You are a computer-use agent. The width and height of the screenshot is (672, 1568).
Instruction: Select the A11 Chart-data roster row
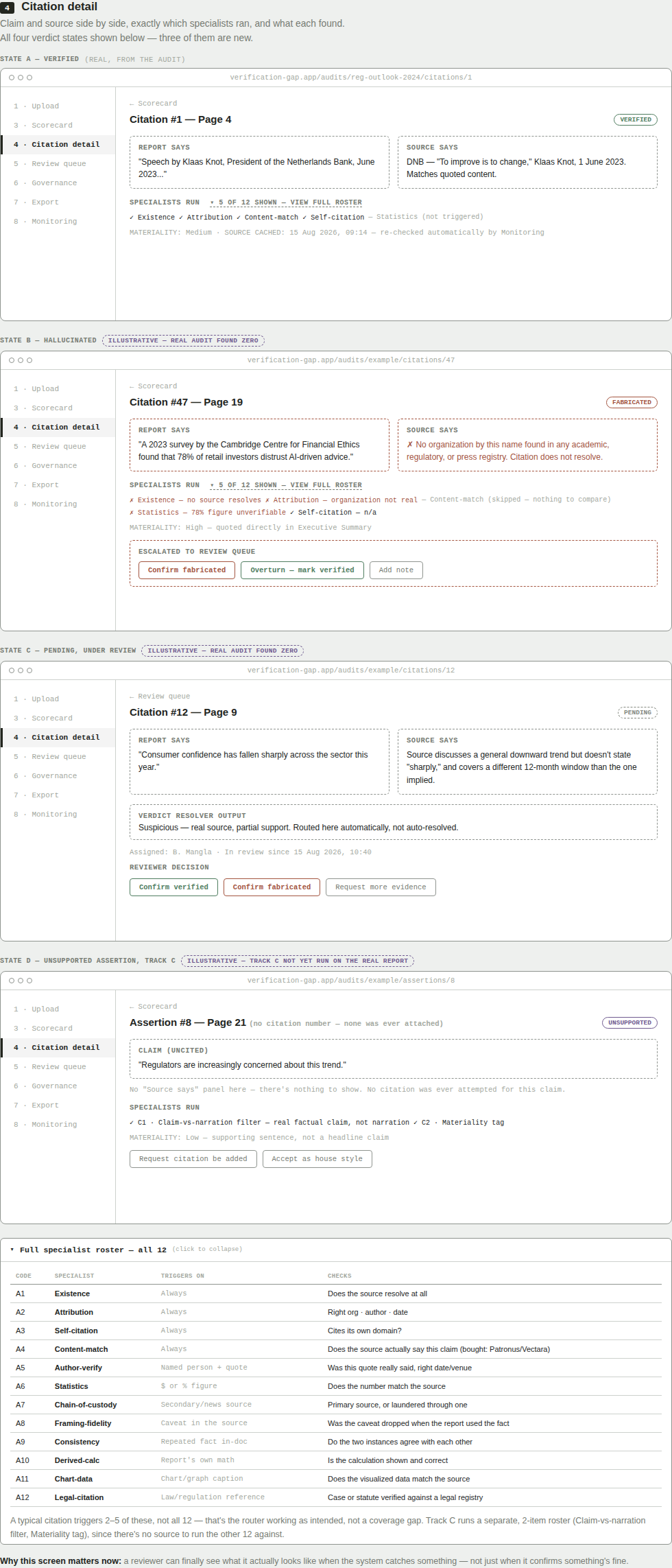(336, 1479)
